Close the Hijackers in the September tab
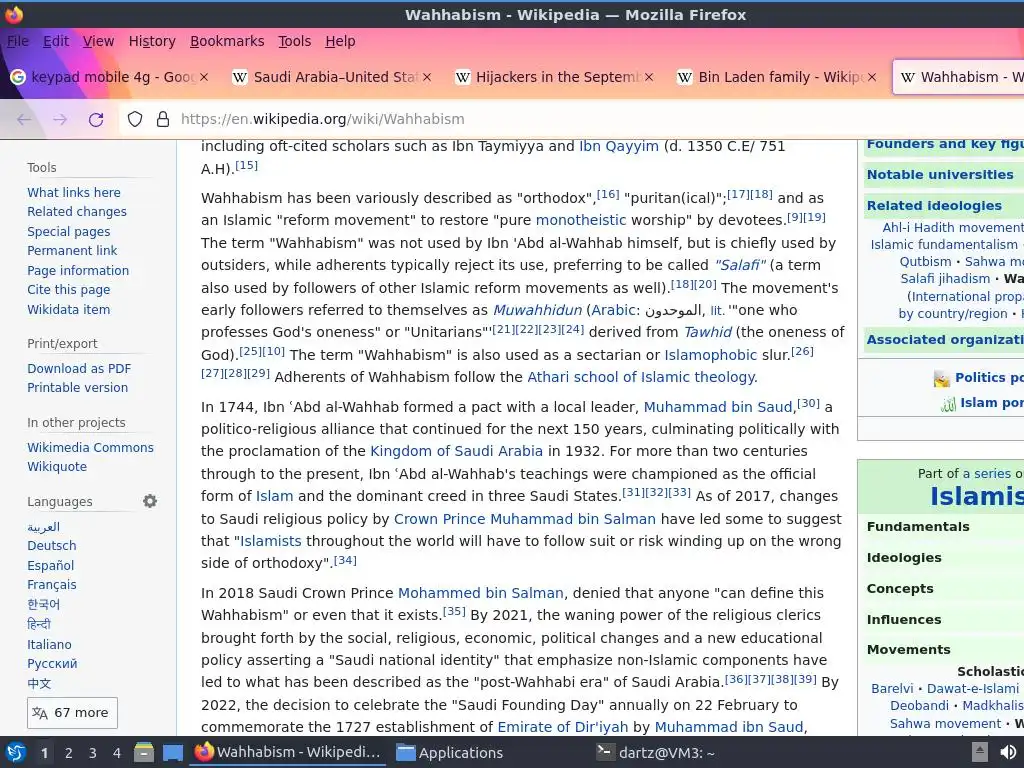 [x=648, y=77]
